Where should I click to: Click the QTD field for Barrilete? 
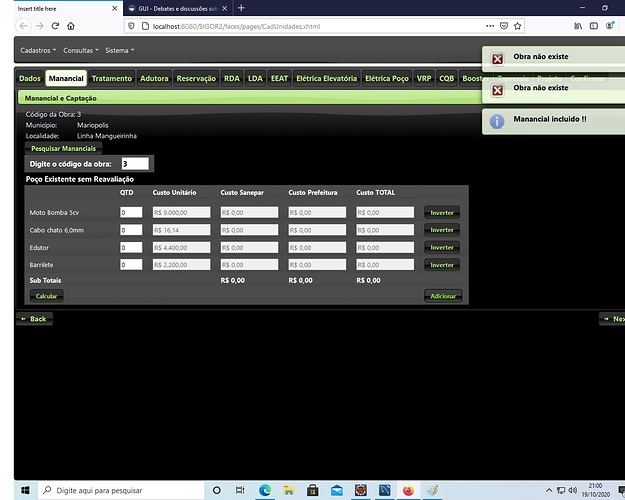click(x=131, y=265)
